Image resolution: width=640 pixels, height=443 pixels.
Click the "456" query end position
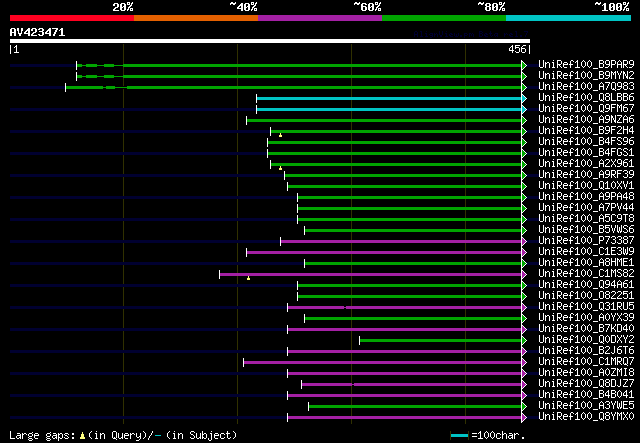518,50
